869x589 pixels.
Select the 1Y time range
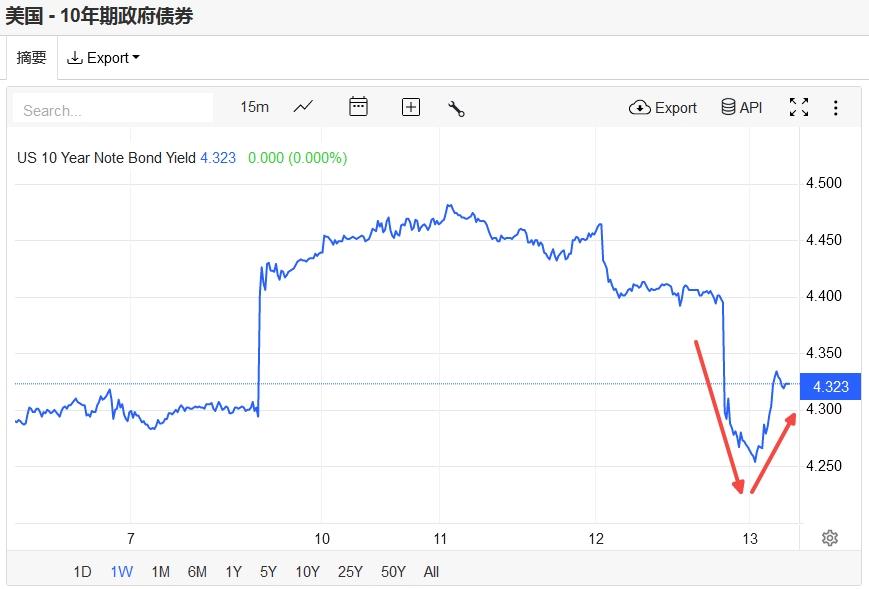233,572
